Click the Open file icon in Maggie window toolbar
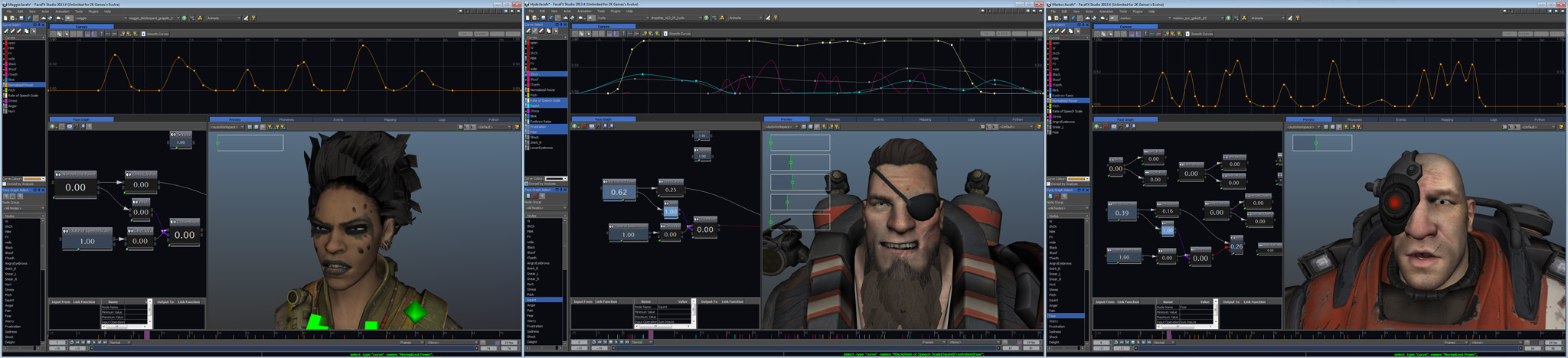This screenshot has width=1568, height=358. coord(11,18)
